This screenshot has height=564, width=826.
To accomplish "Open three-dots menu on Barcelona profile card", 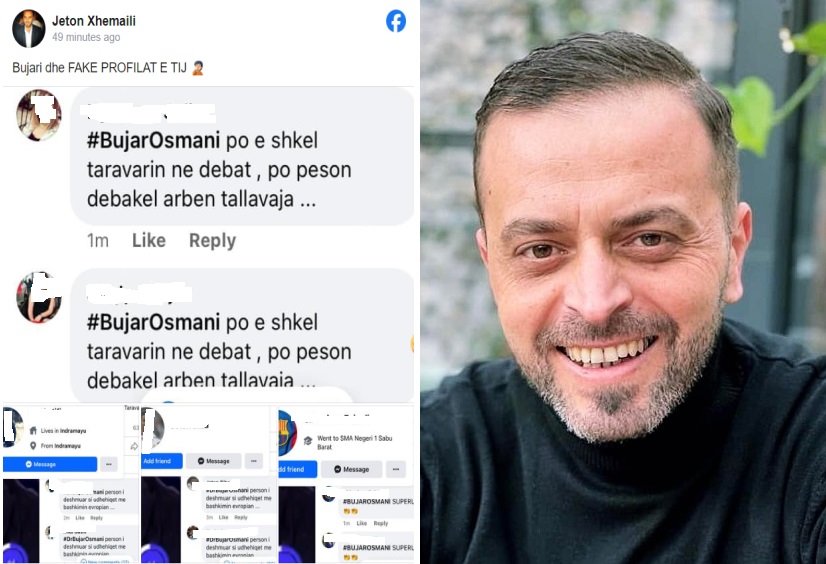I will click(396, 469).
